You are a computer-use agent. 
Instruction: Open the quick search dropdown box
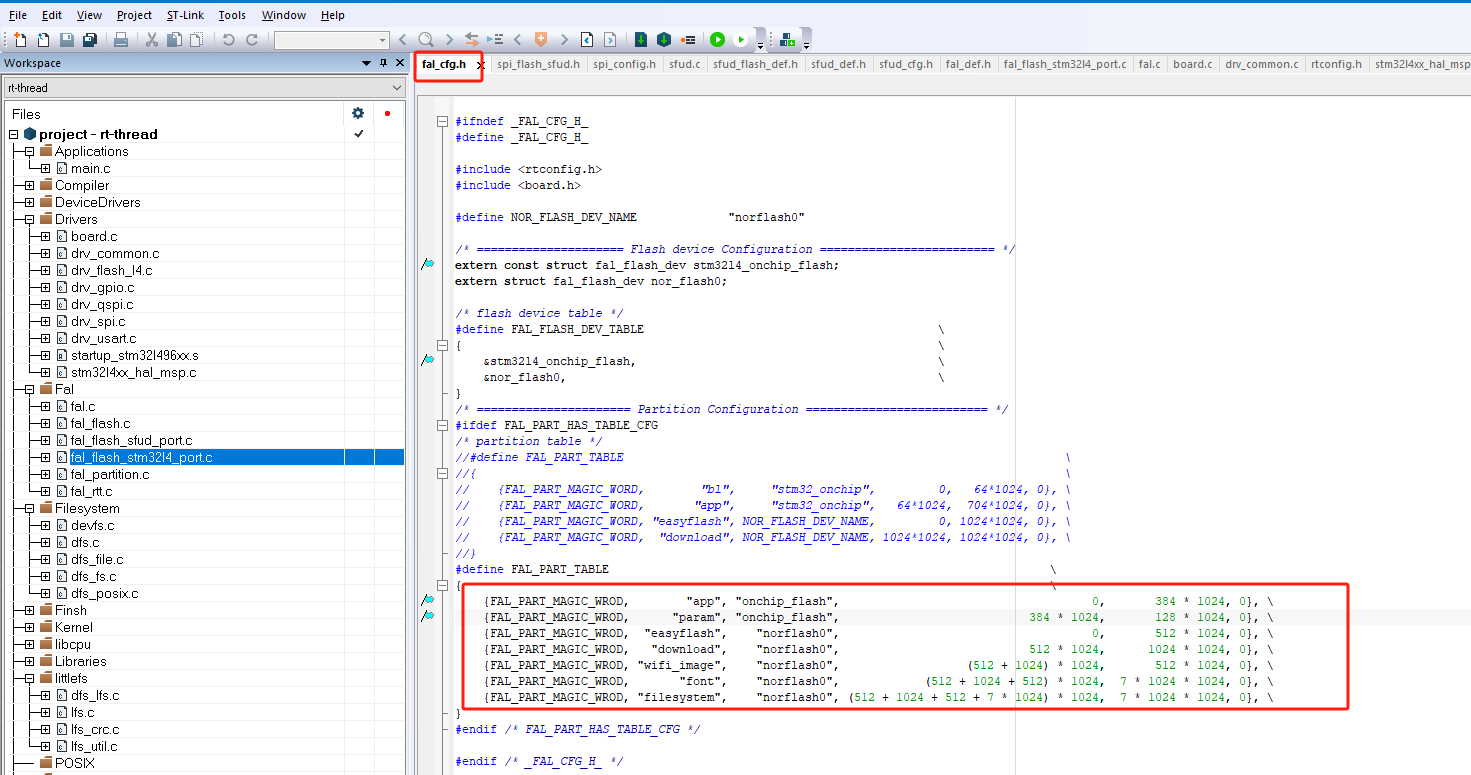pos(332,40)
